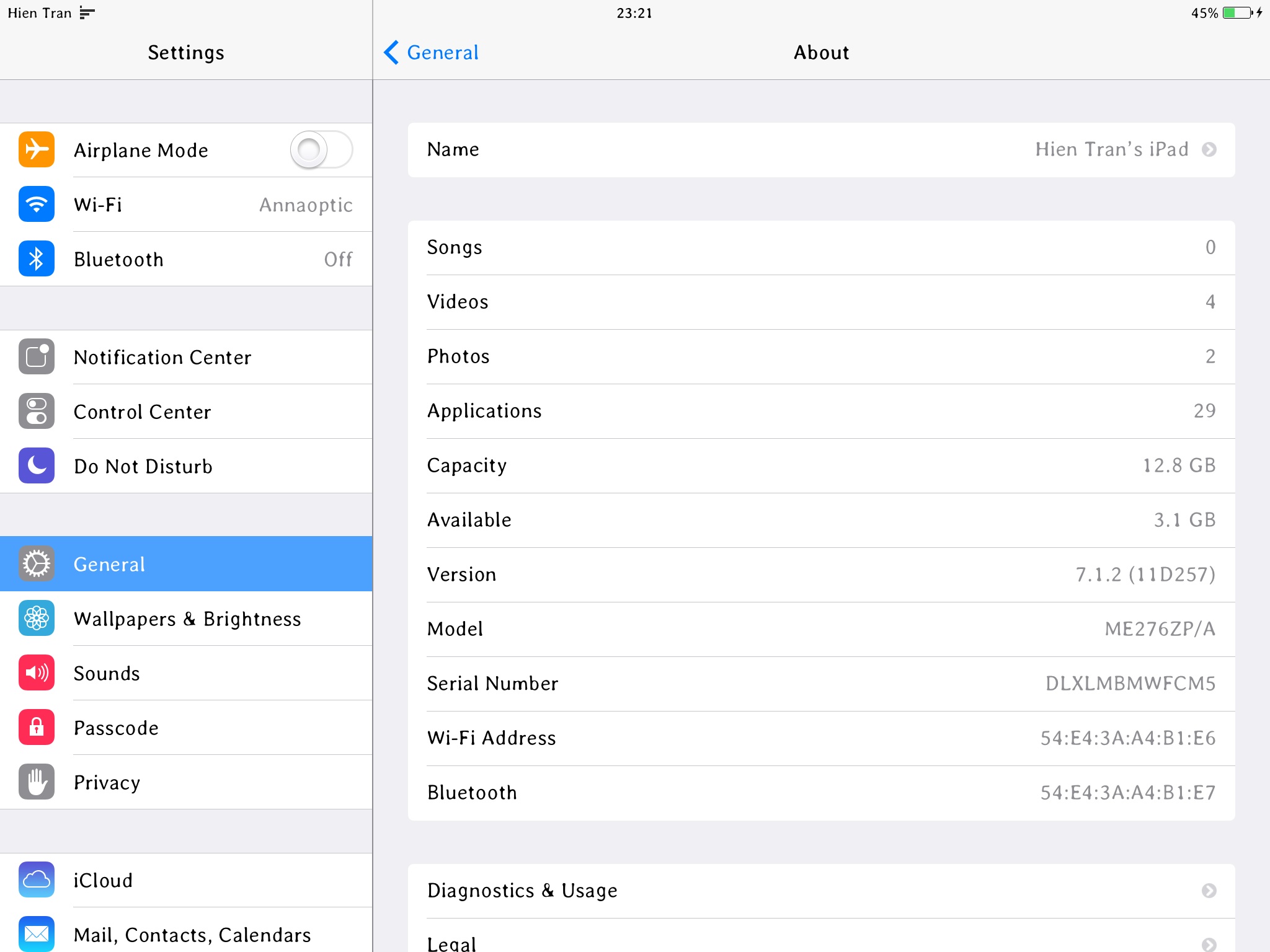Open device Name disclosure arrow
The height and width of the screenshot is (952, 1270).
1209,150
